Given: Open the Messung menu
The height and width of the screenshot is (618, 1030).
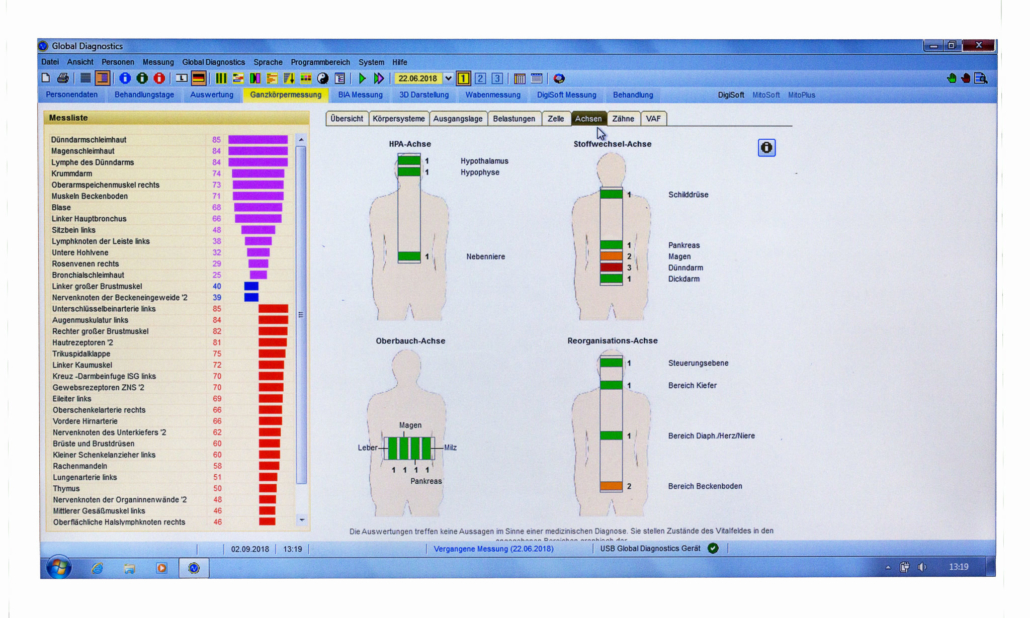Looking at the screenshot, I should coord(158,62).
